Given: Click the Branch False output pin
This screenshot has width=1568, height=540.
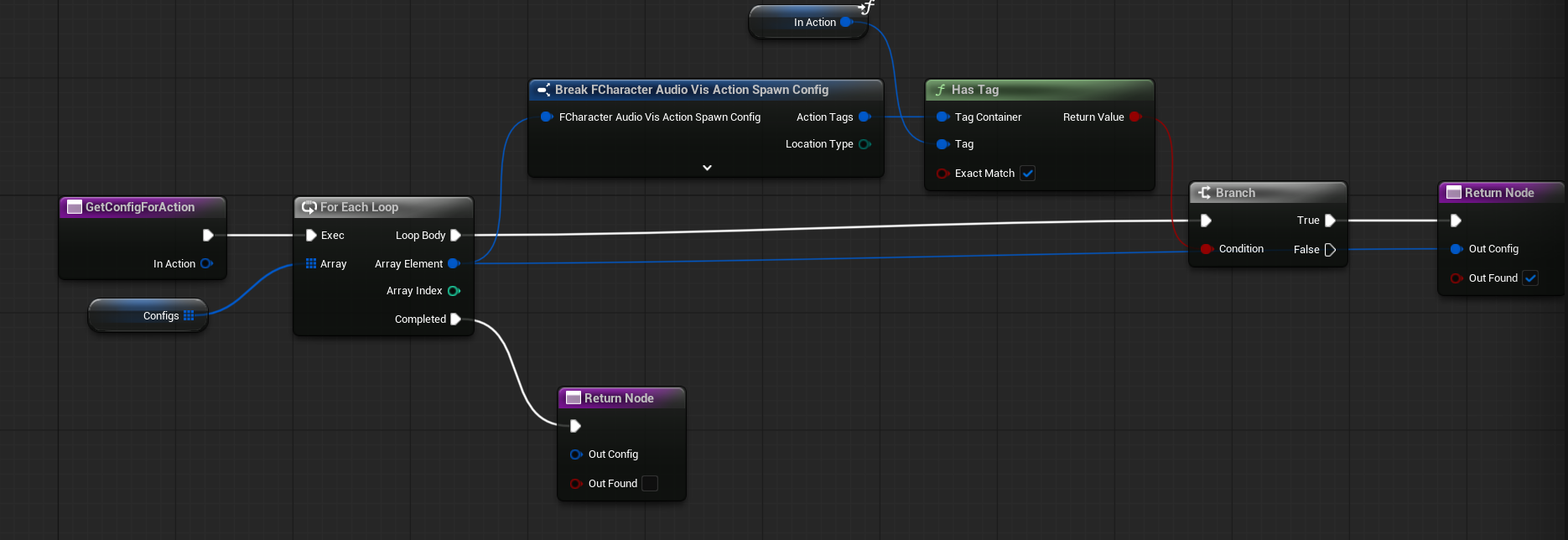Looking at the screenshot, I should click(x=1330, y=250).
